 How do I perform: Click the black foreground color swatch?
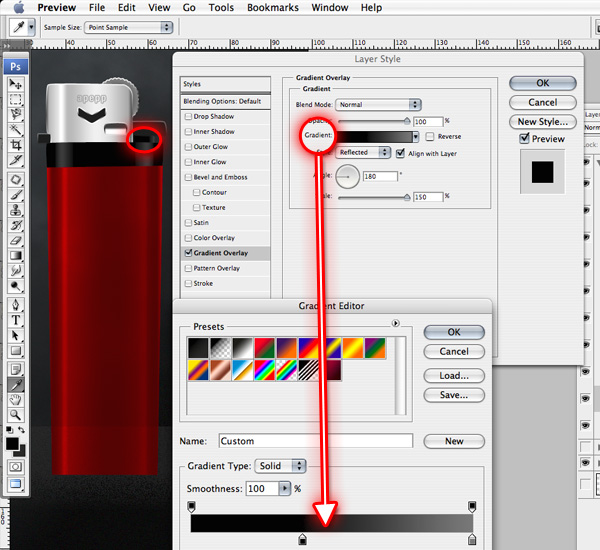13,441
